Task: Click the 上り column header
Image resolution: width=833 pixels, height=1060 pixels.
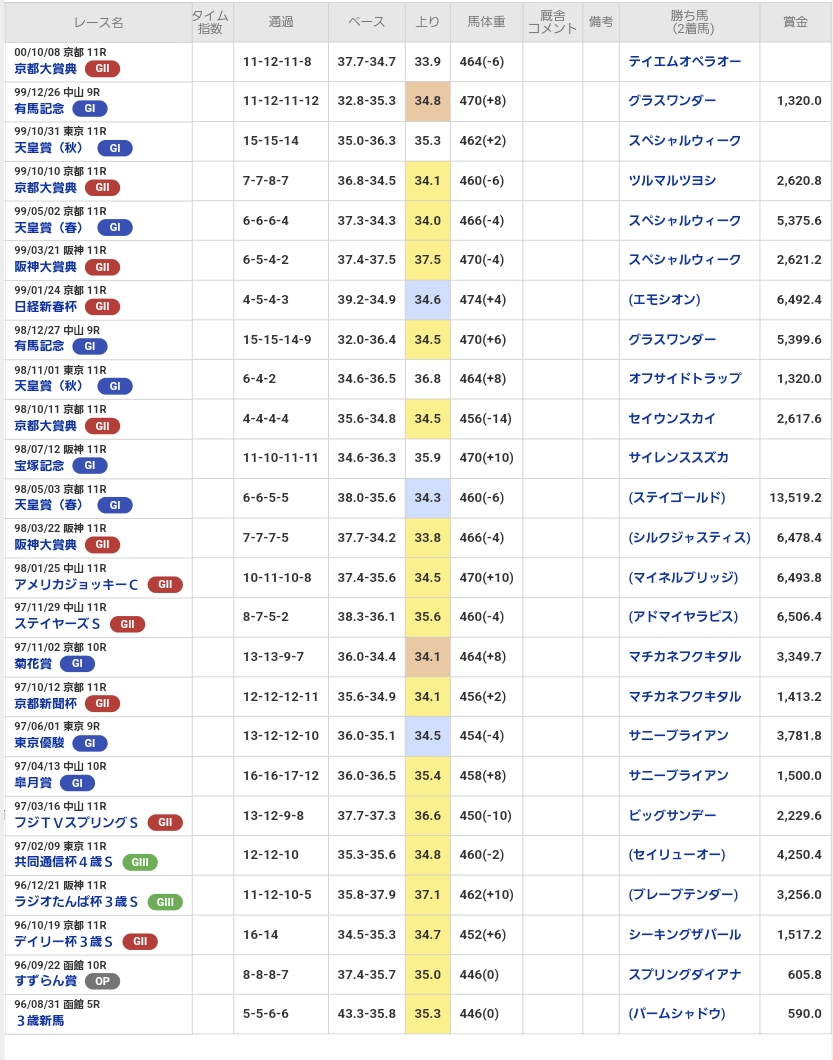Action: tap(427, 21)
